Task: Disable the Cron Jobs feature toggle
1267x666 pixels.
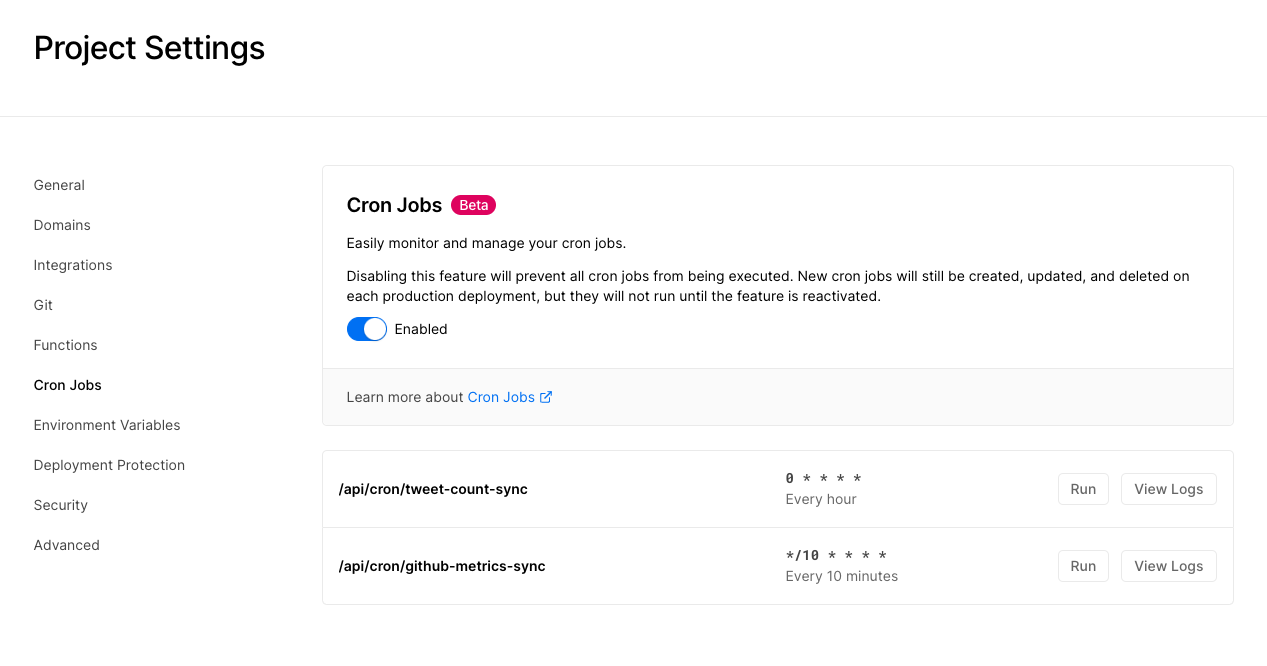Action: (x=366, y=328)
